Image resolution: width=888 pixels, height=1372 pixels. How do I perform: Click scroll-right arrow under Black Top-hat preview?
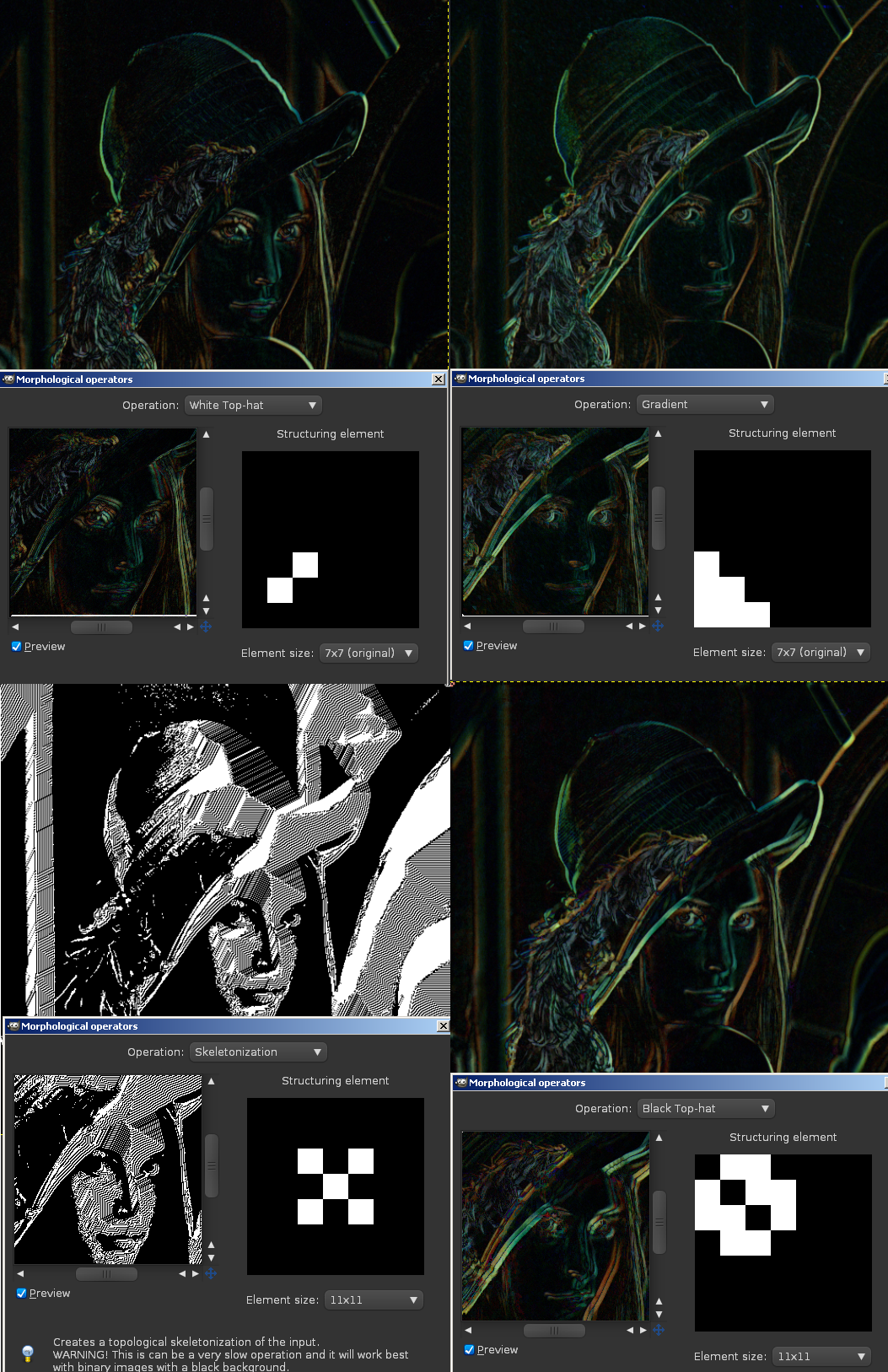643,1330
